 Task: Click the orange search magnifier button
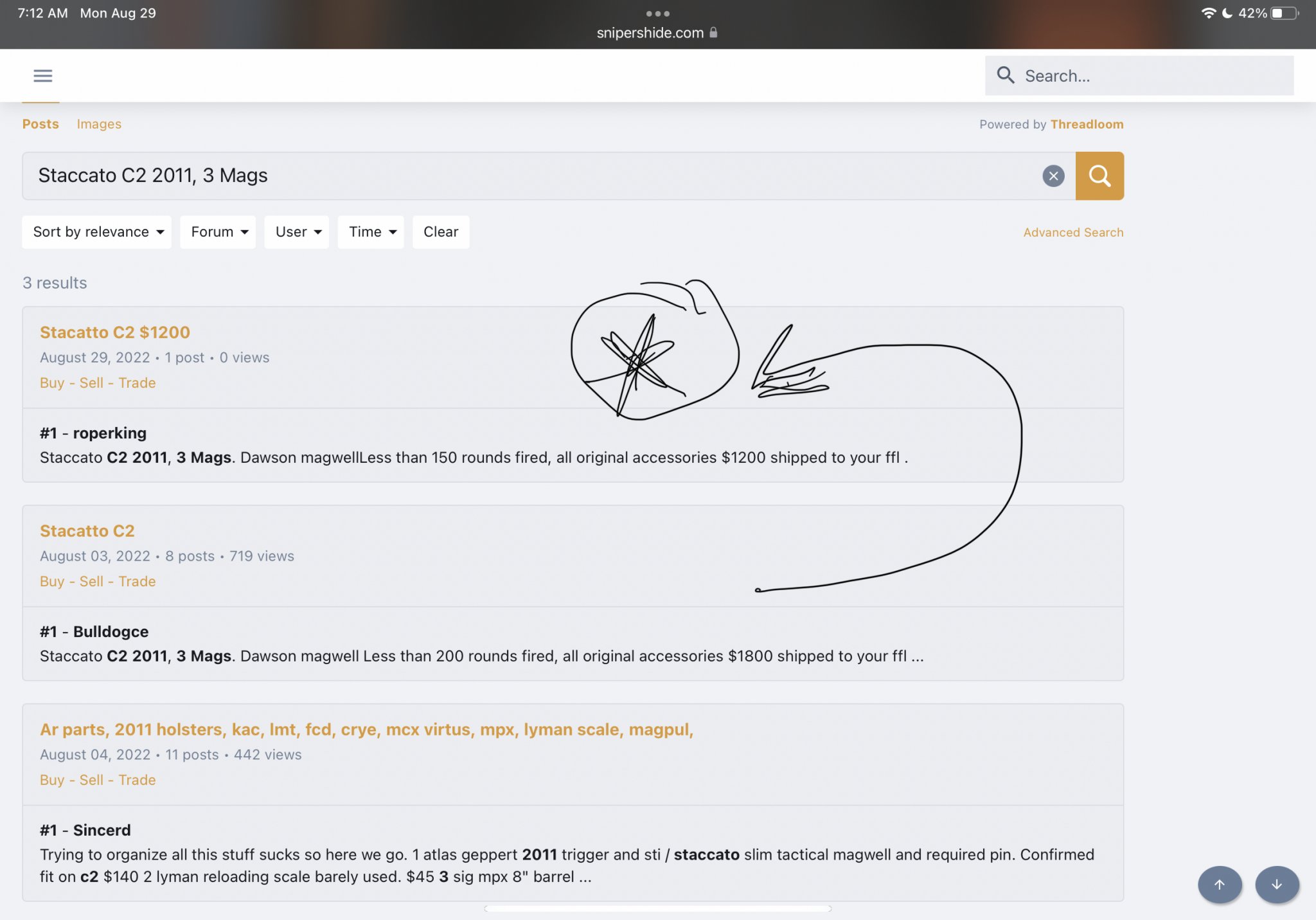point(1099,176)
